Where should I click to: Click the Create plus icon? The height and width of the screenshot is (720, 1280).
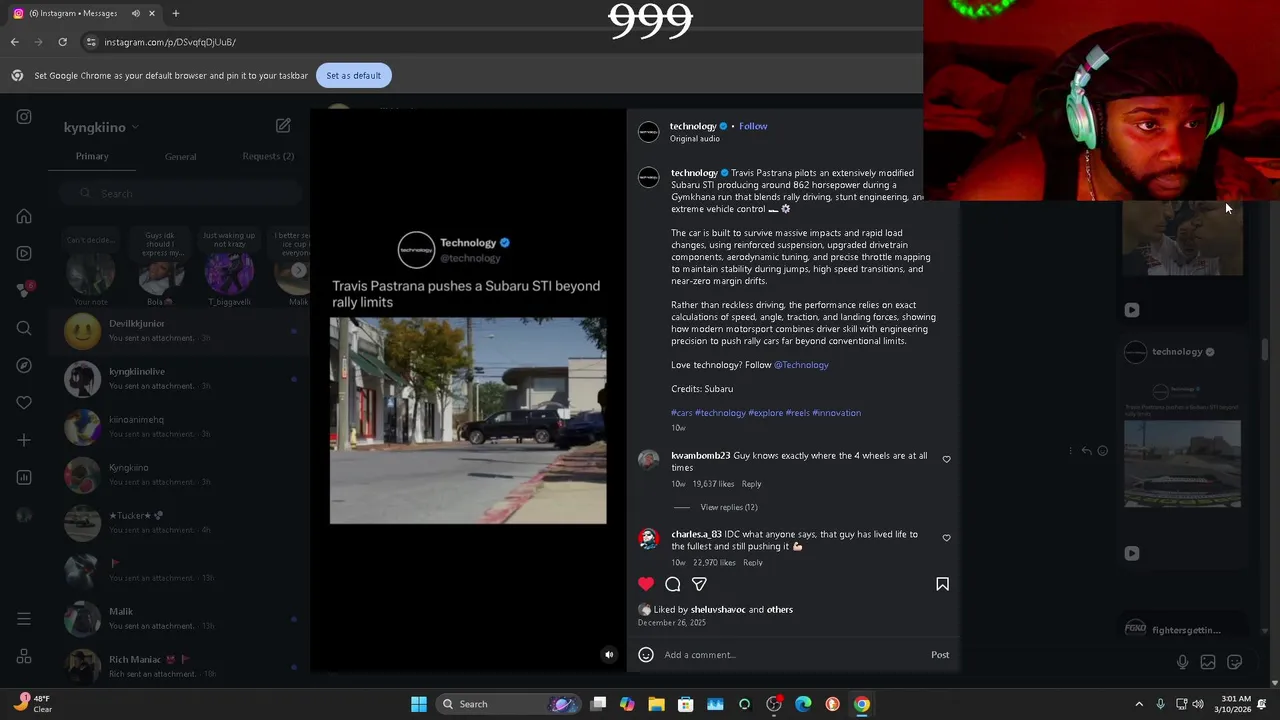tap(24, 440)
